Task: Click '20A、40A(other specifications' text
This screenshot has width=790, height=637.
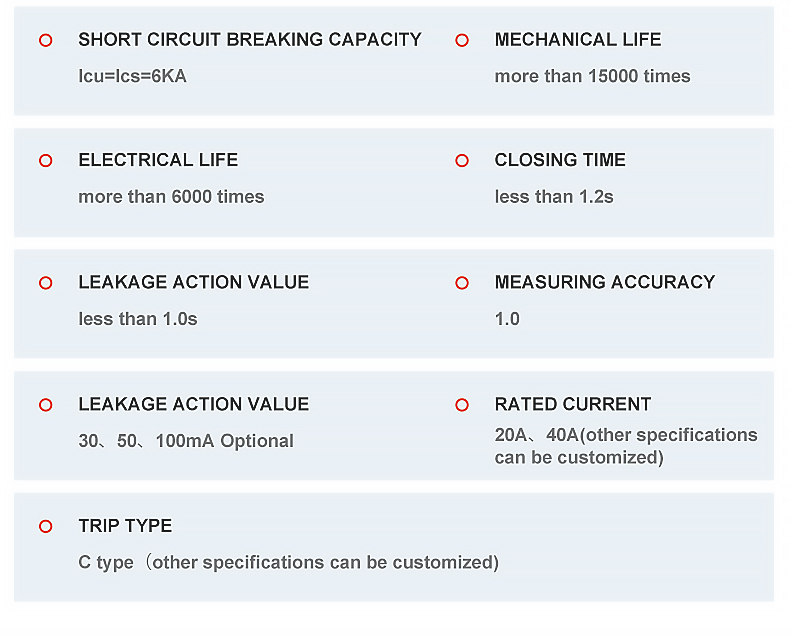Action: point(626,435)
